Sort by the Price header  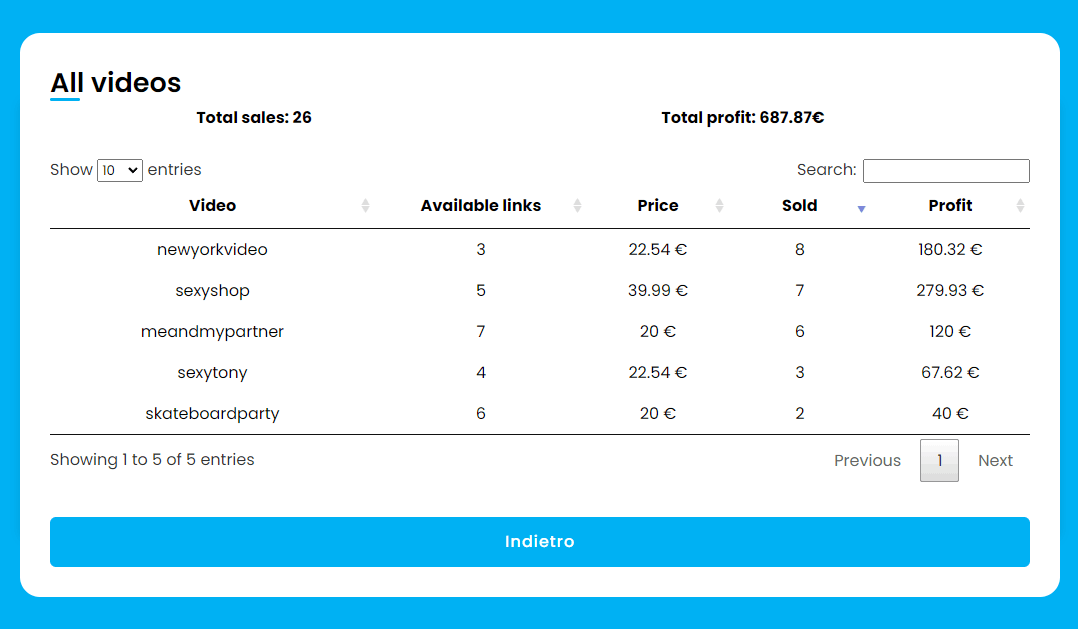(x=658, y=206)
